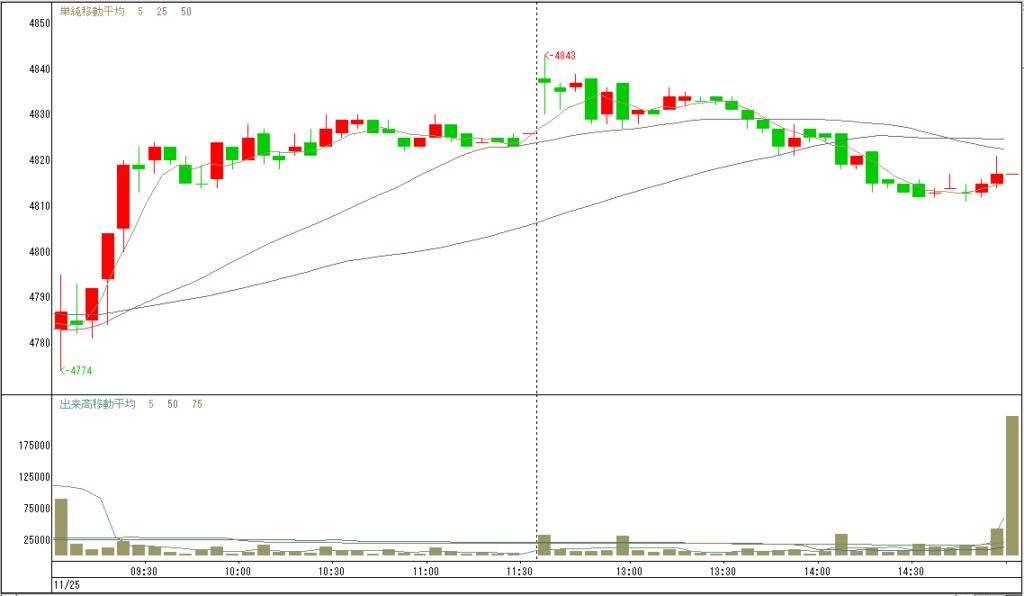This screenshot has height=596, width=1024.
Task: Click the 125000 volume axis label
Action: [35, 477]
